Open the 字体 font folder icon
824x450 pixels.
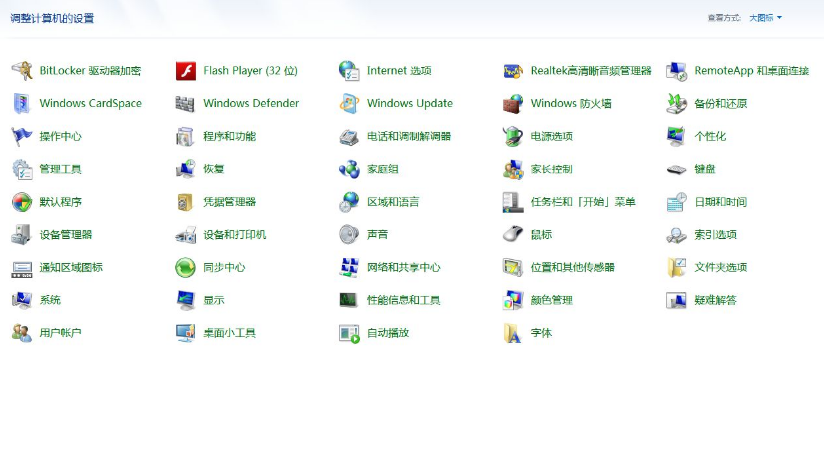point(513,333)
